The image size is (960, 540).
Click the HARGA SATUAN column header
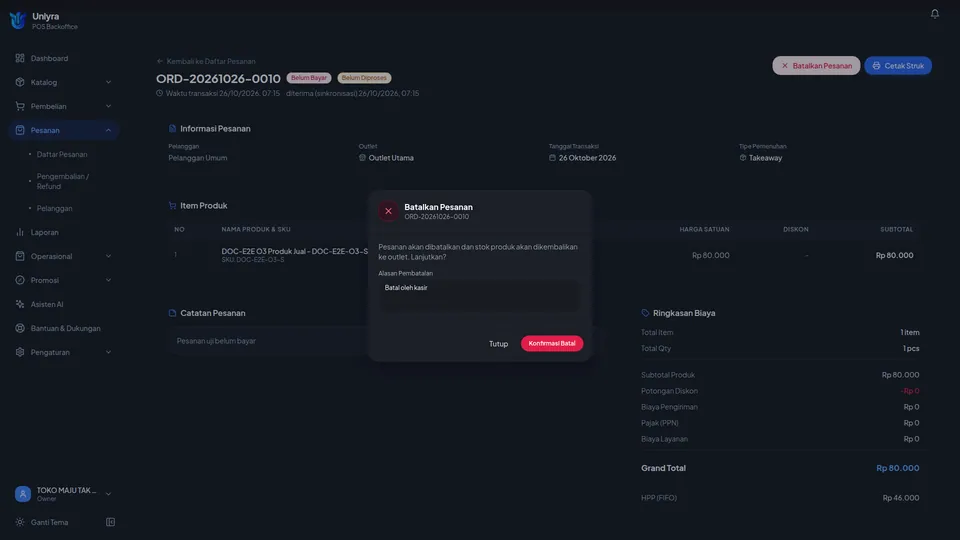pos(704,230)
